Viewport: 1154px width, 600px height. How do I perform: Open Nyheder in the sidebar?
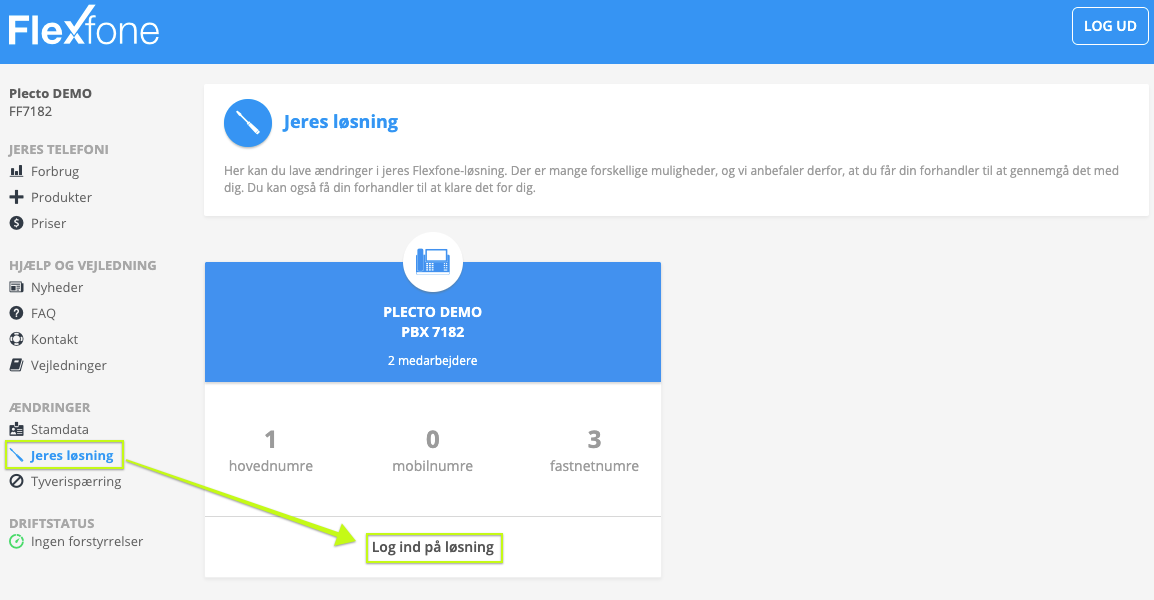point(57,287)
